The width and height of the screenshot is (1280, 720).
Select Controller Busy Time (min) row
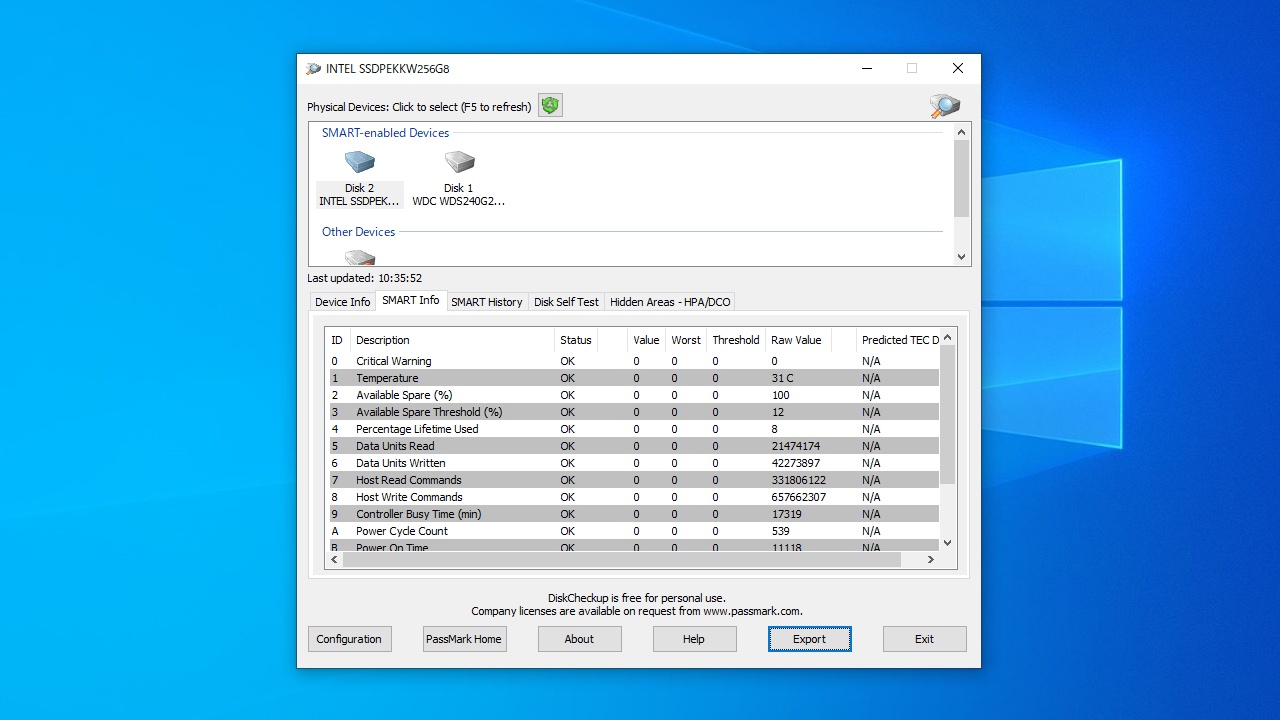pyautogui.click(x=634, y=514)
